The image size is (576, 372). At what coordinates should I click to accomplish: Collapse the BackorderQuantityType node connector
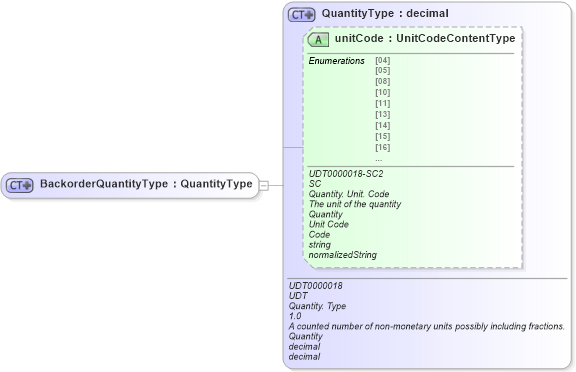(264, 185)
